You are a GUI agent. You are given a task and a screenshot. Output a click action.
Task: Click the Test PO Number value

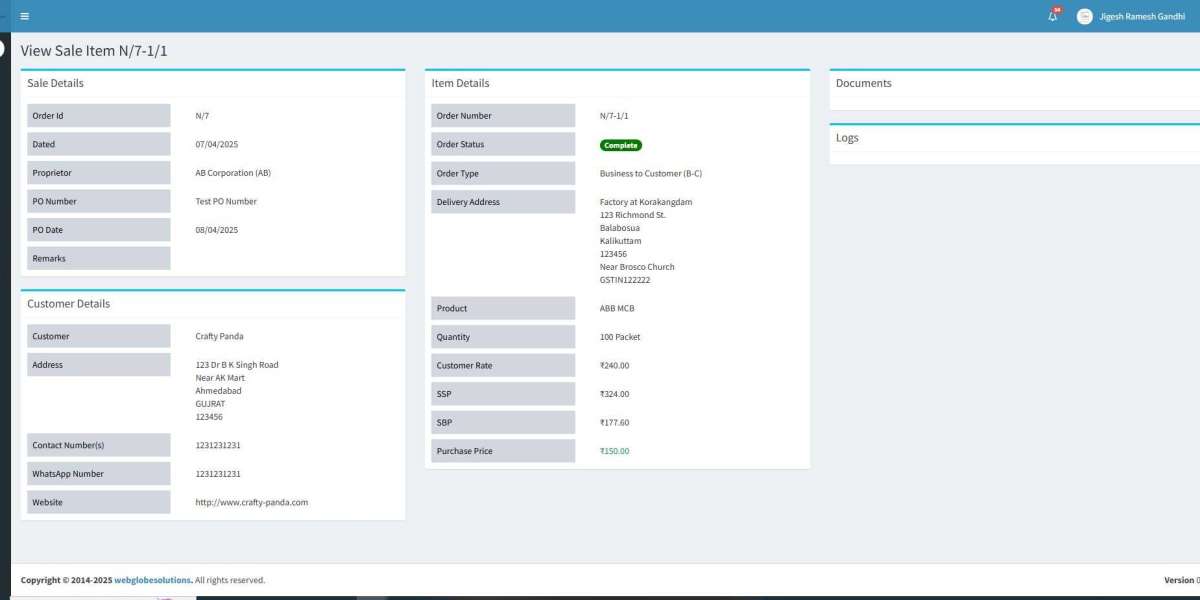click(x=226, y=201)
